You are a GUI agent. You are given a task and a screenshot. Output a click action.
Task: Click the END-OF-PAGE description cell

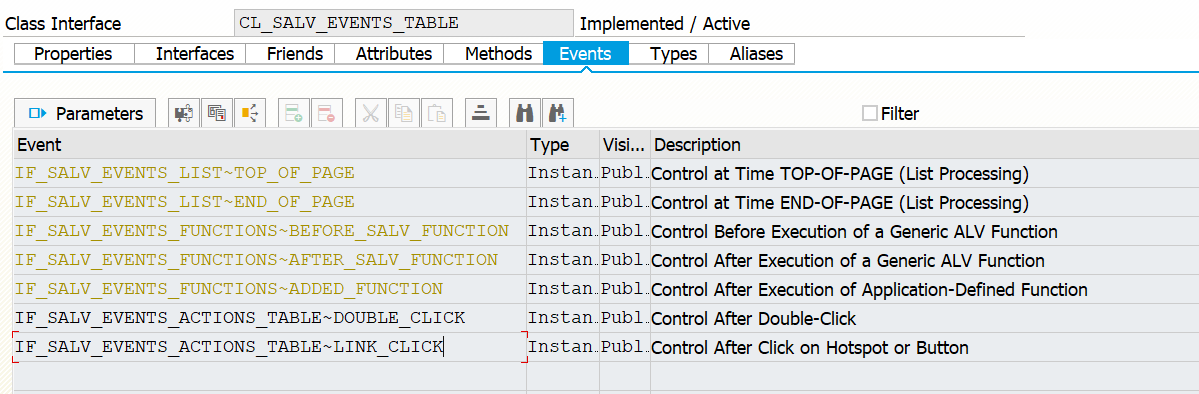click(924, 202)
